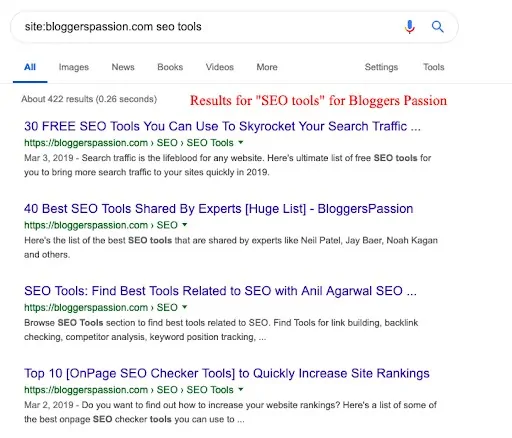Select the Videos tab
The height and width of the screenshot is (438, 512).
pos(220,67)
